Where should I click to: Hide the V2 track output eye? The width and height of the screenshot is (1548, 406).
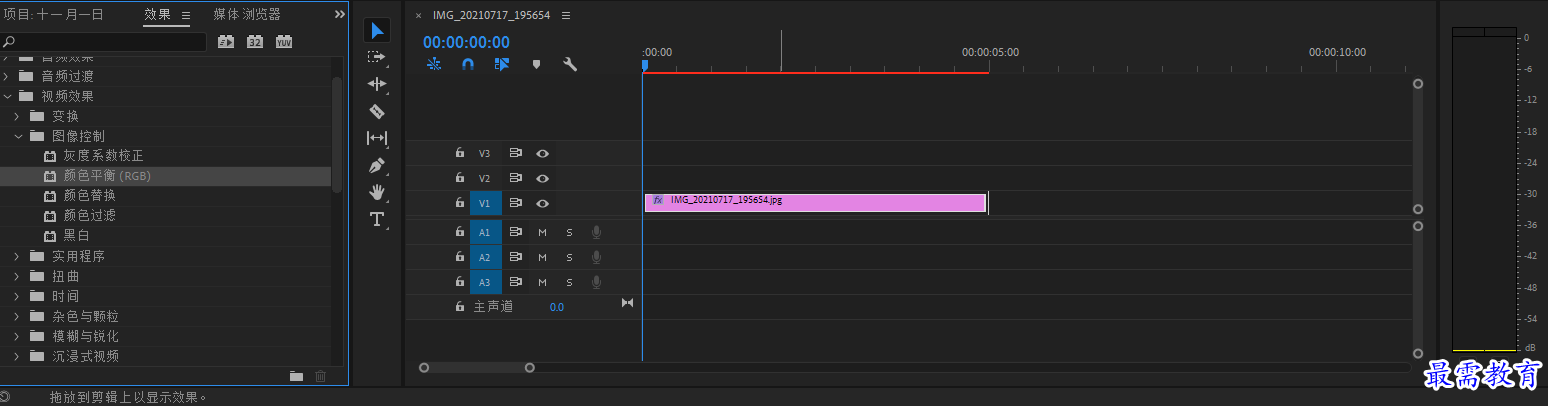click(x=543, y=178)
